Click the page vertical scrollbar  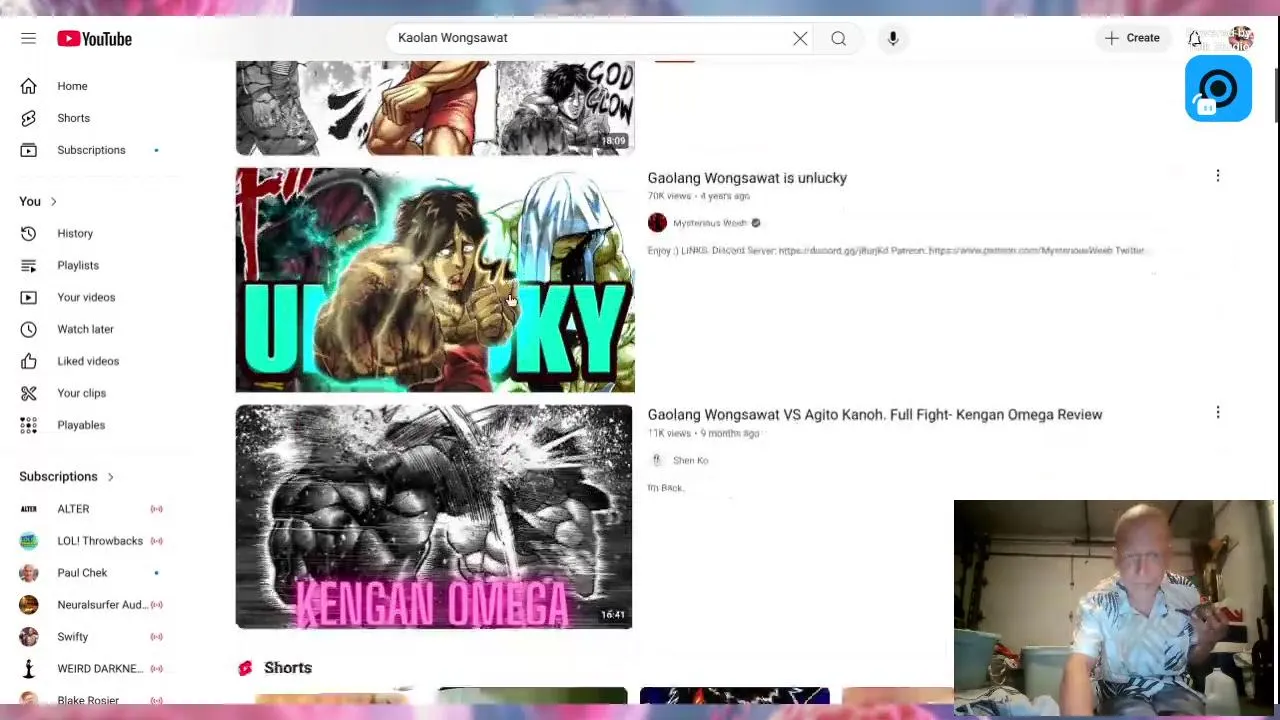point(1276,98)
